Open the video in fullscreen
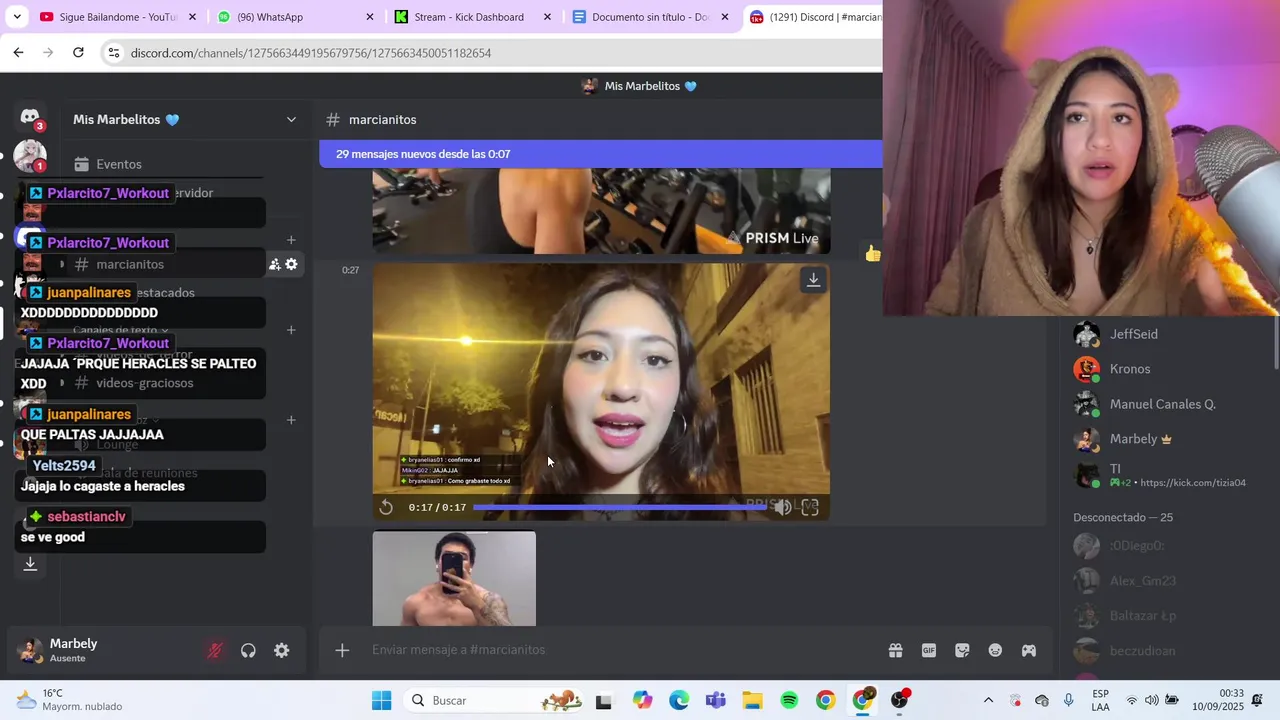The height and width of the screenshot is (720, 1280). point(810,507)
